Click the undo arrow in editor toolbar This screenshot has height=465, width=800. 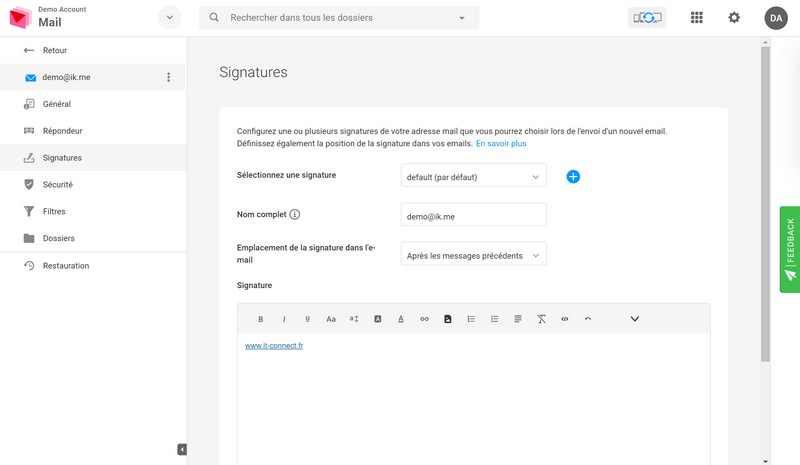tap(588, 319)
